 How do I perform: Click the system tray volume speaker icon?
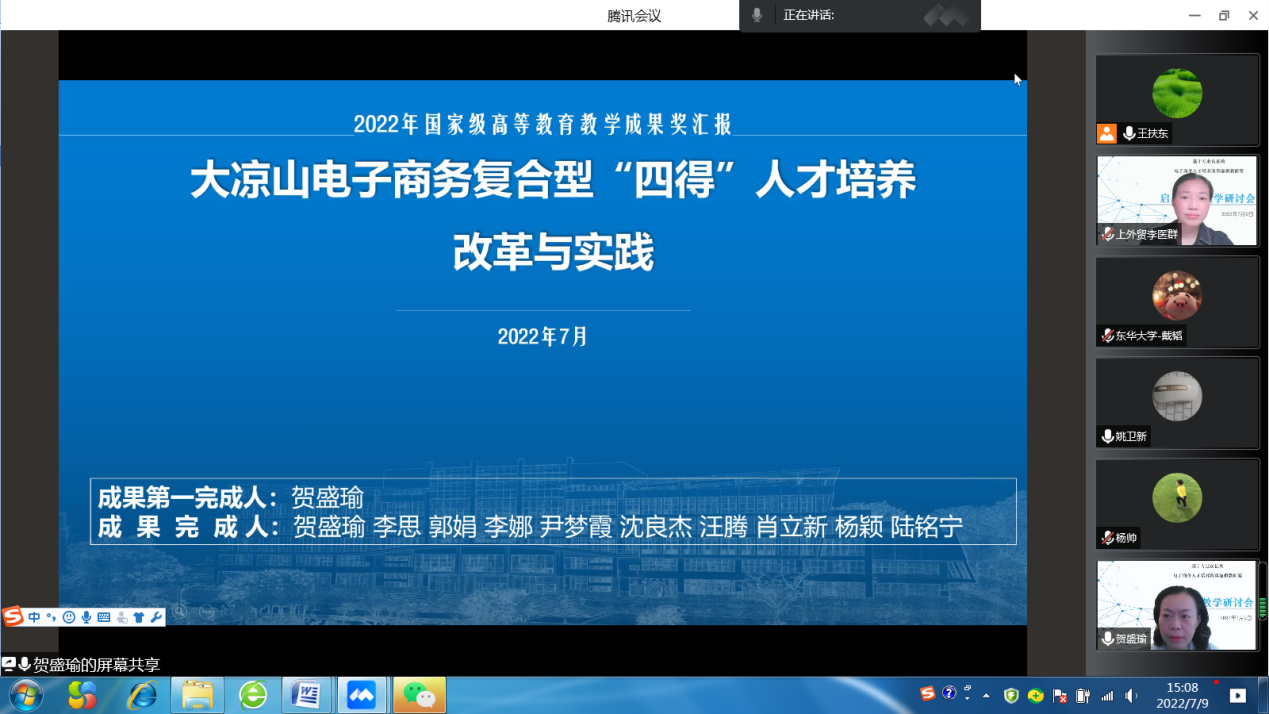click(1131, 695)
